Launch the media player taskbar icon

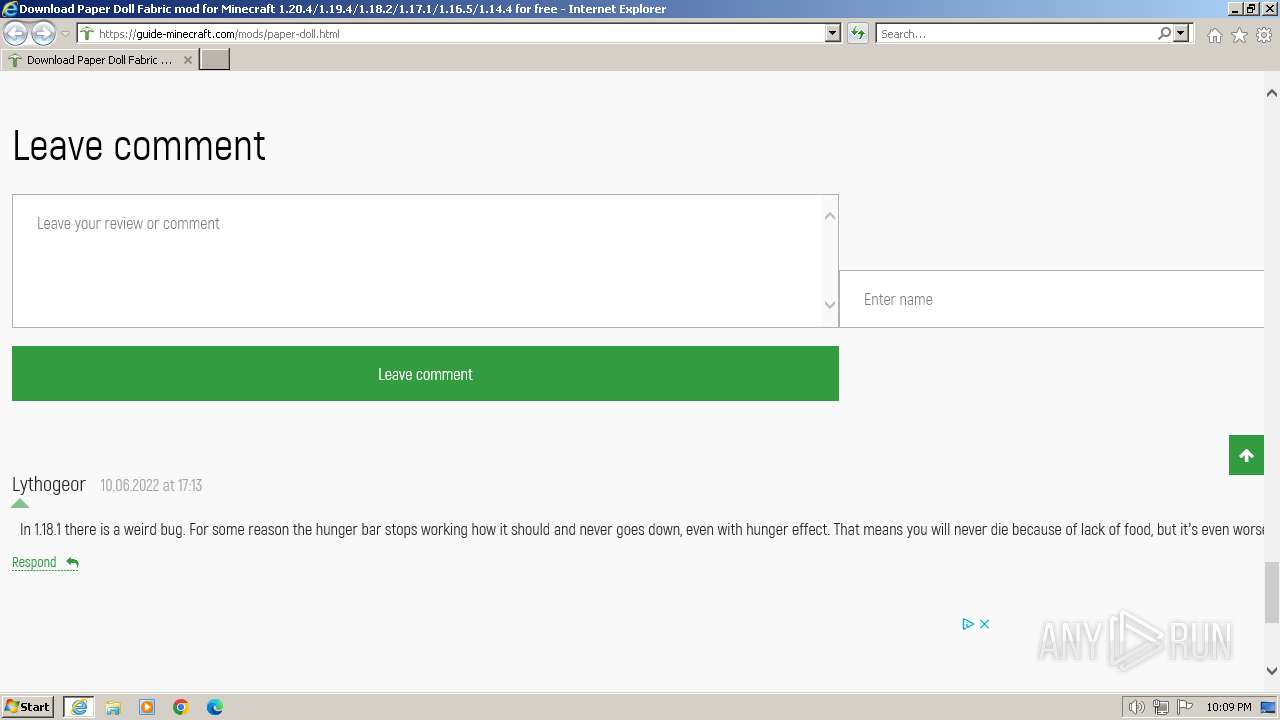point(147,707)
